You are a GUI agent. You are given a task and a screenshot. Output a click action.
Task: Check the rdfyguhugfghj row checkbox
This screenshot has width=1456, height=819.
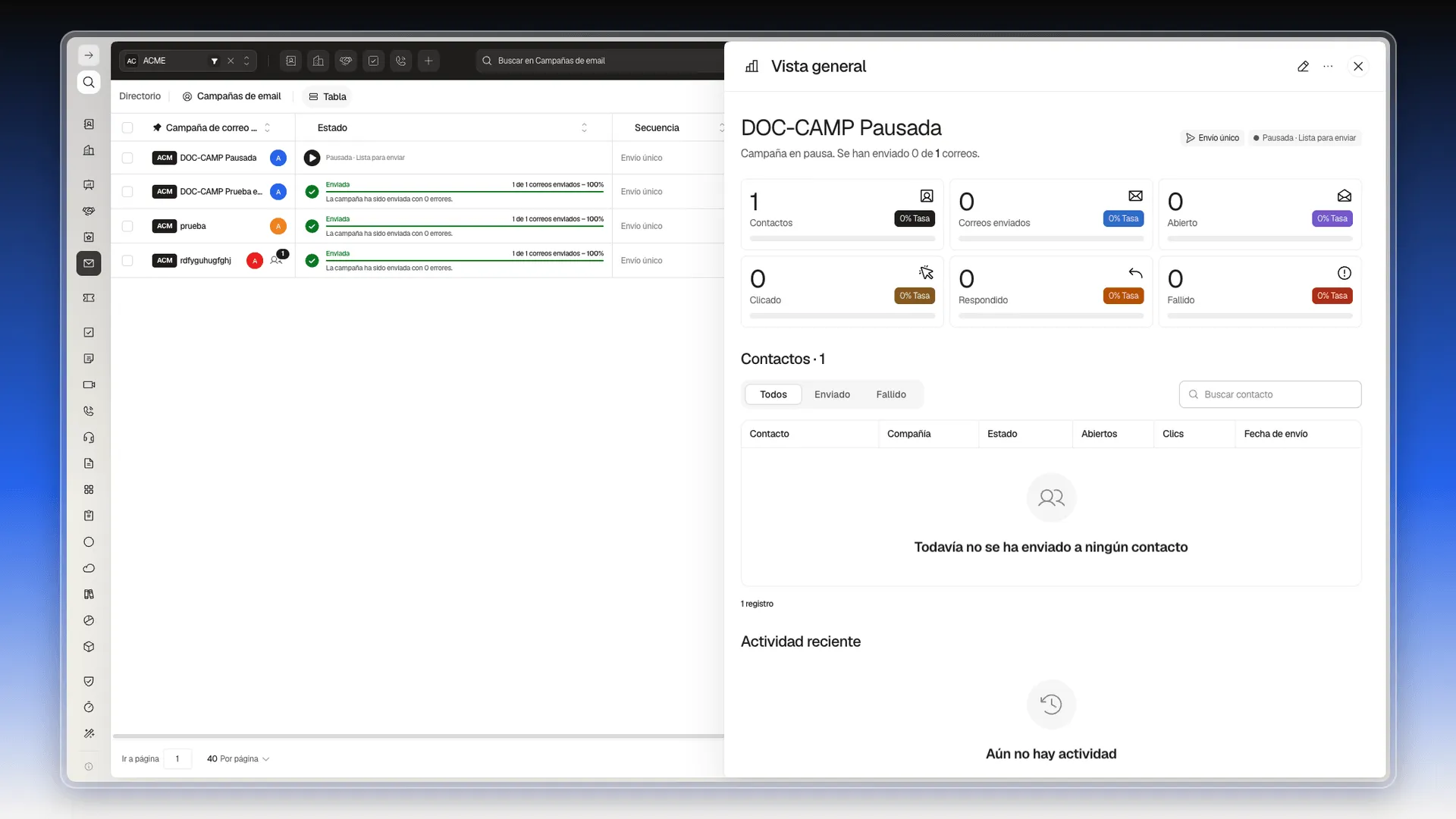tap(127, 260)
